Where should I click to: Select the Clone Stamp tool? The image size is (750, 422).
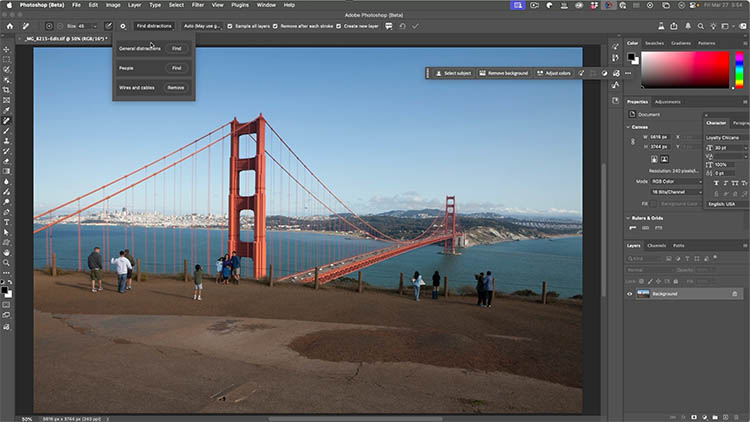click(6, 141)
